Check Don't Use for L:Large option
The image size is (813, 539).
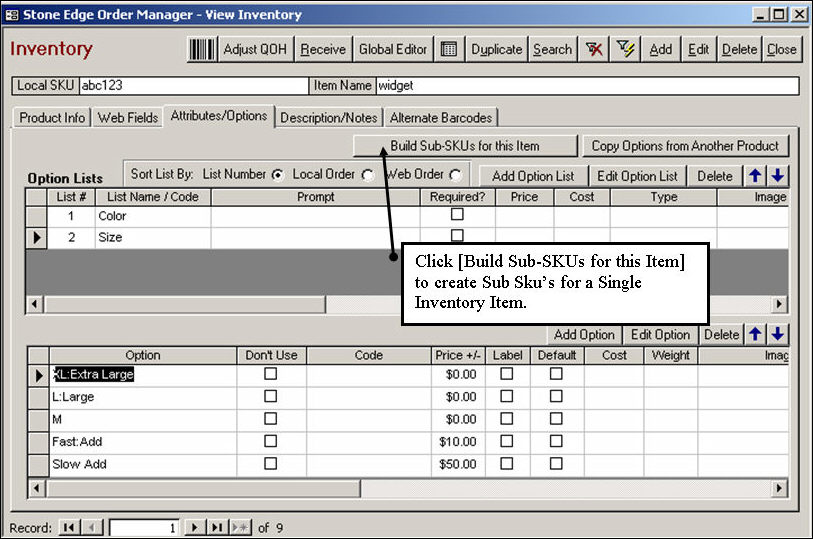tap(270, 396)
